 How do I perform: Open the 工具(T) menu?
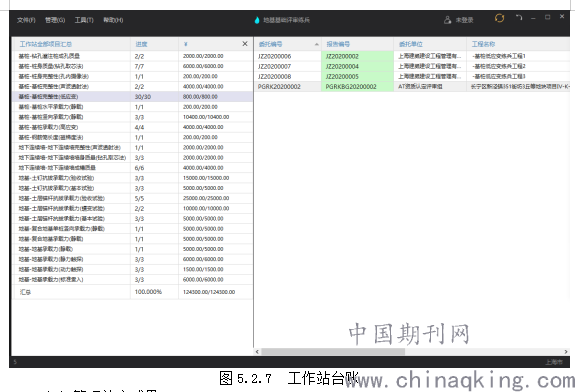[84, 20]
